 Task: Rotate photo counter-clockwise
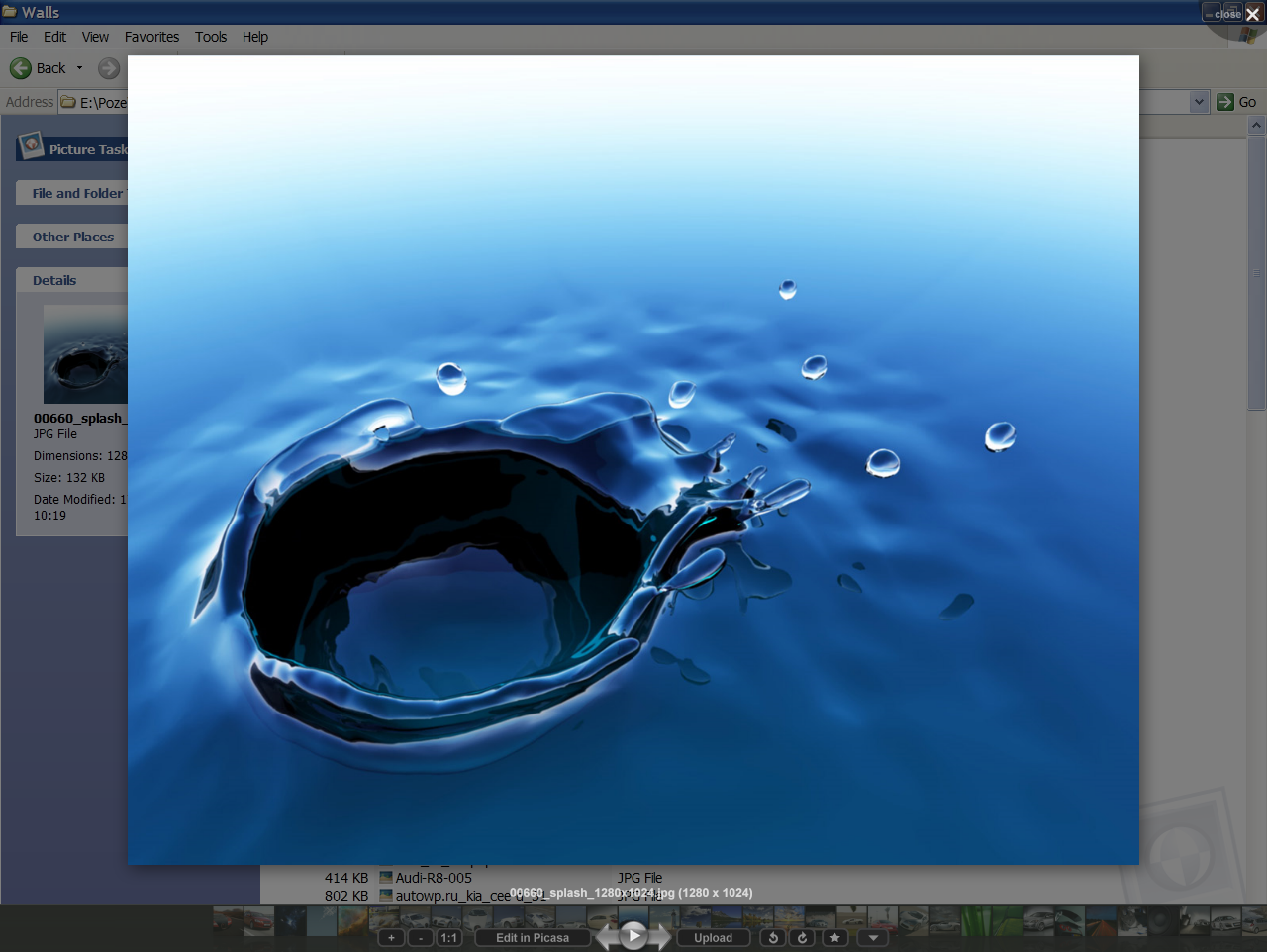(774, 937)
